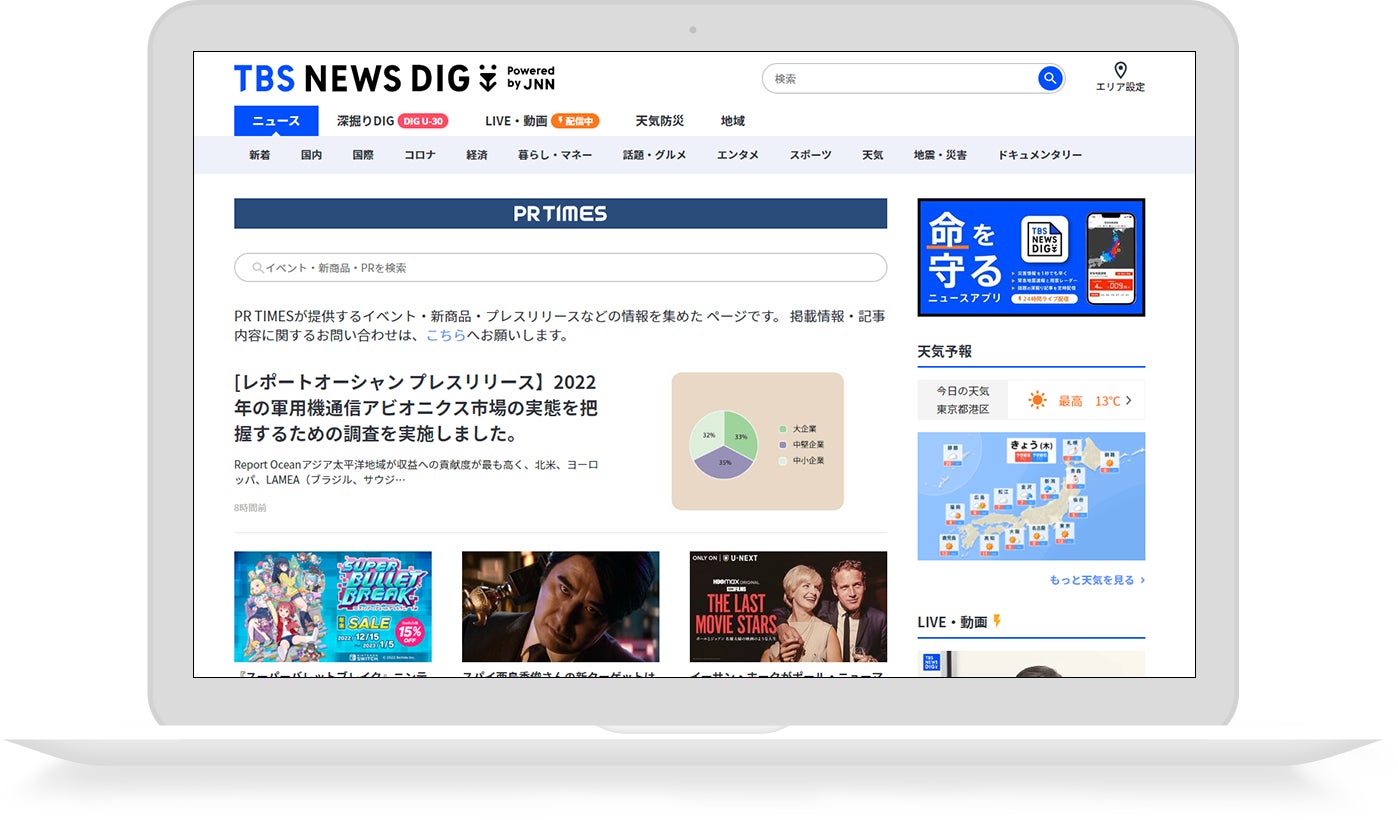This screenshot has width=1398, height=820.
Task: Go to 国際 category
Action: [x=363, y=155]
